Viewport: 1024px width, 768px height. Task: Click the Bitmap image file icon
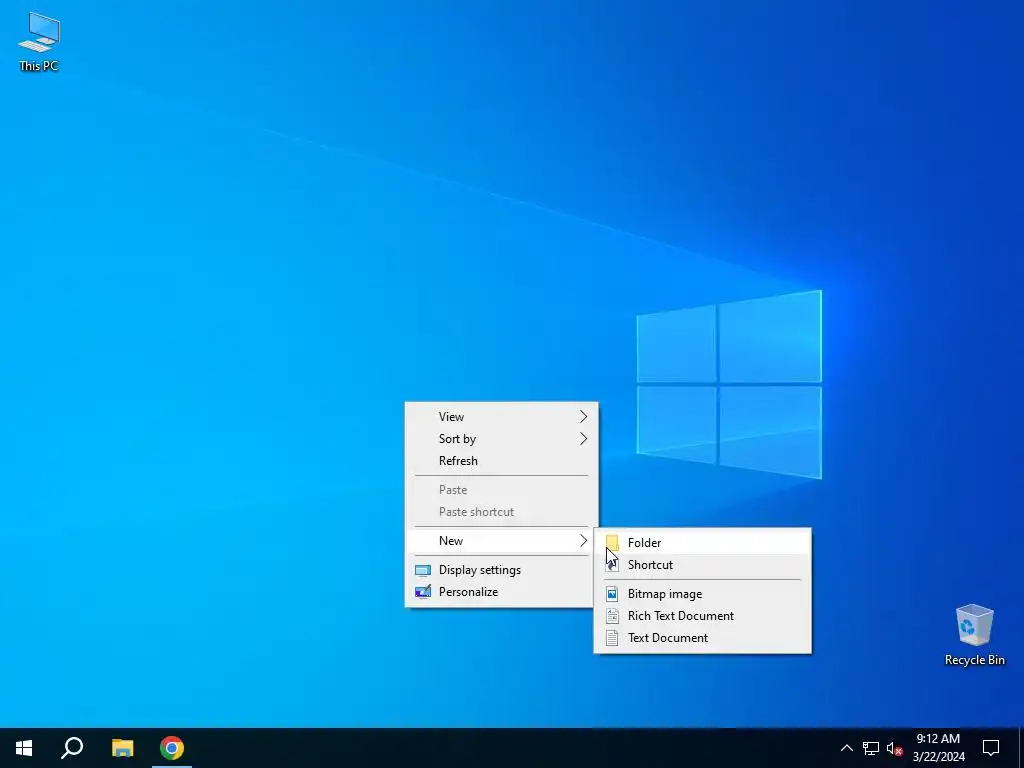(x=612, y=594)
